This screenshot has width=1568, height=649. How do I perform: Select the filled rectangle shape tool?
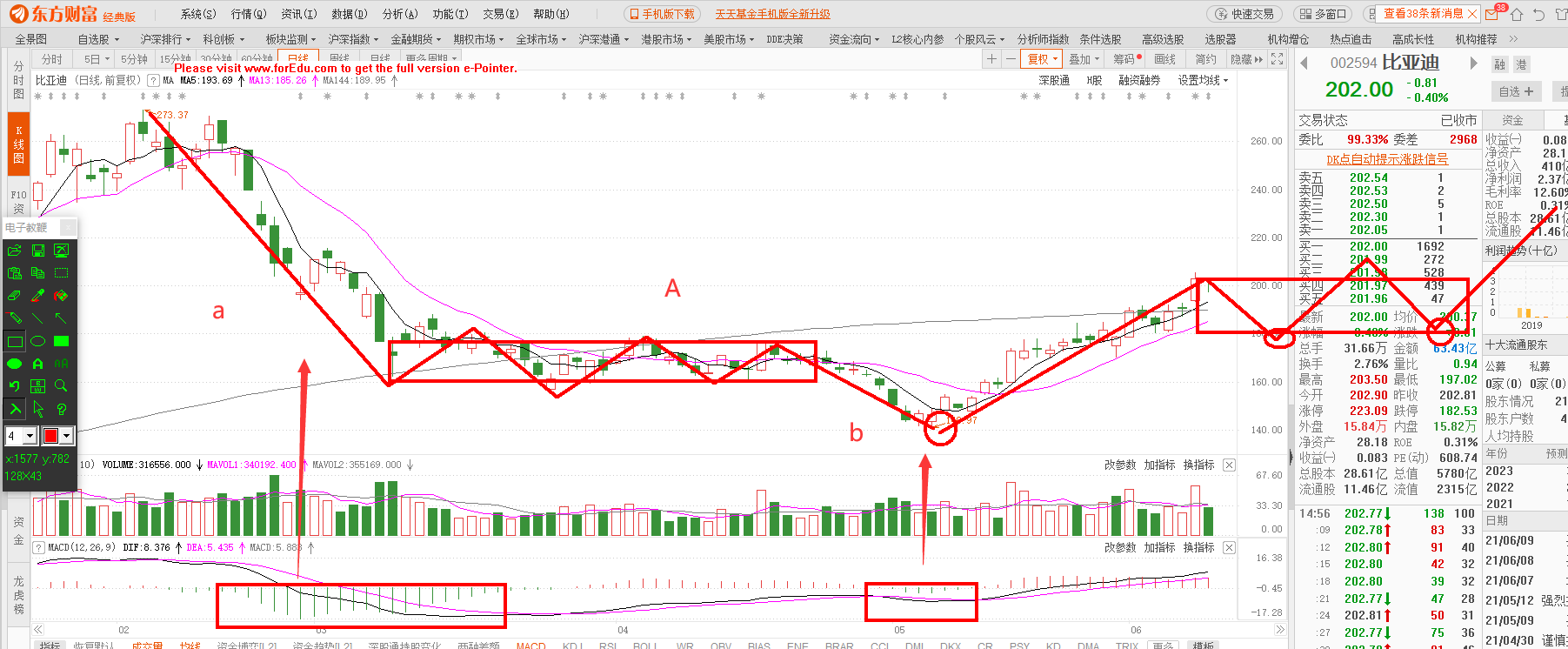click(61, 341)
